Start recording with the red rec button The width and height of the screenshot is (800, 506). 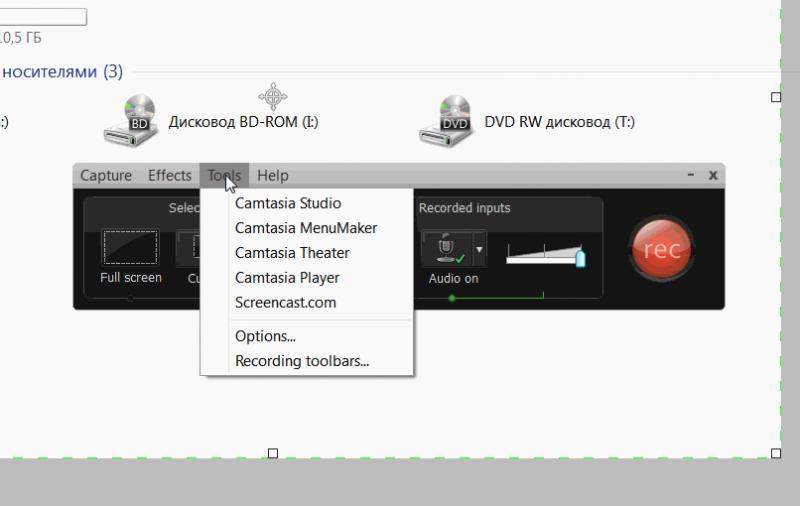[x=662, y=249]
